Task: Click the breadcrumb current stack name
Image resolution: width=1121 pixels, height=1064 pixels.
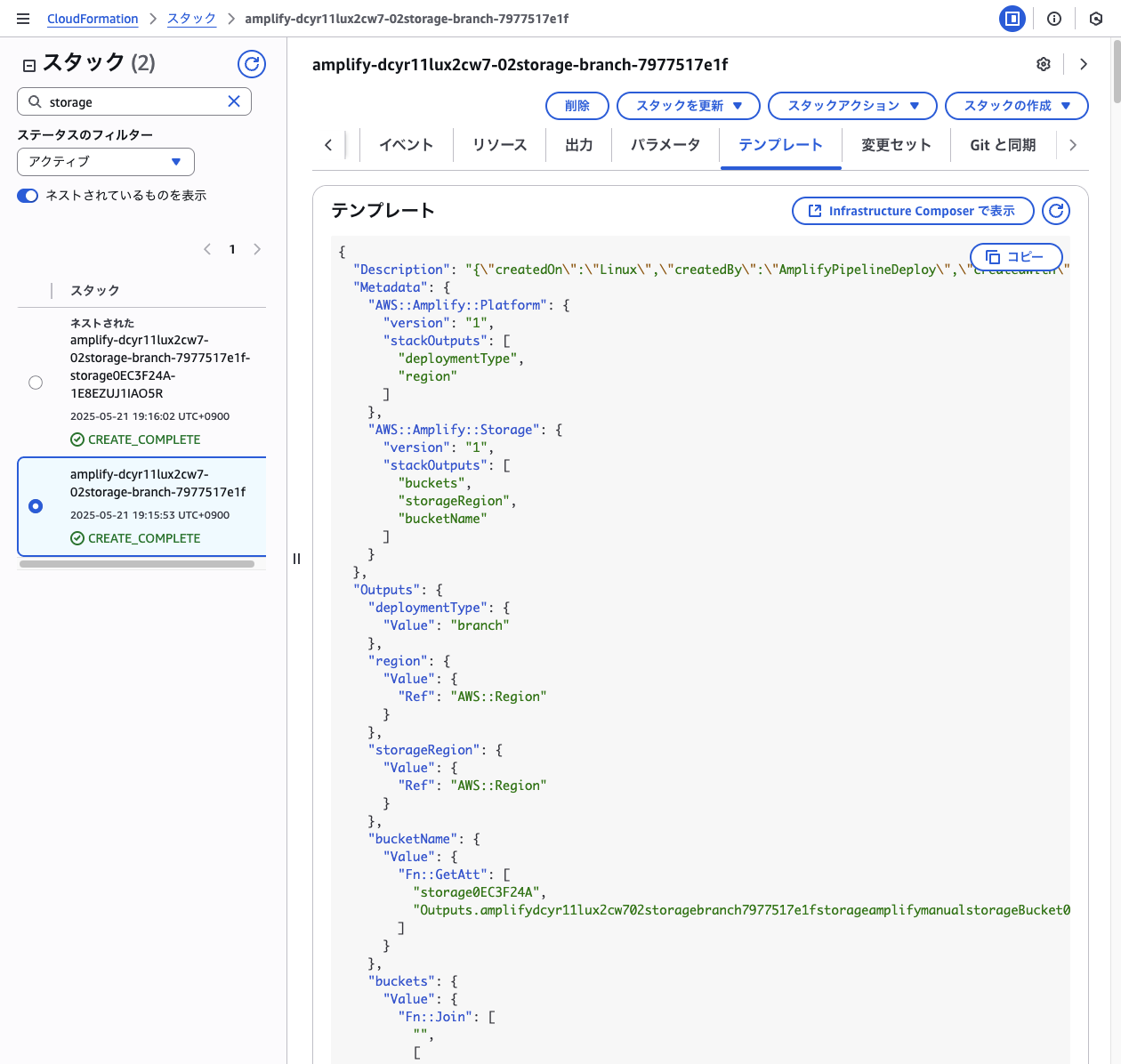Action: pos(407,19)
